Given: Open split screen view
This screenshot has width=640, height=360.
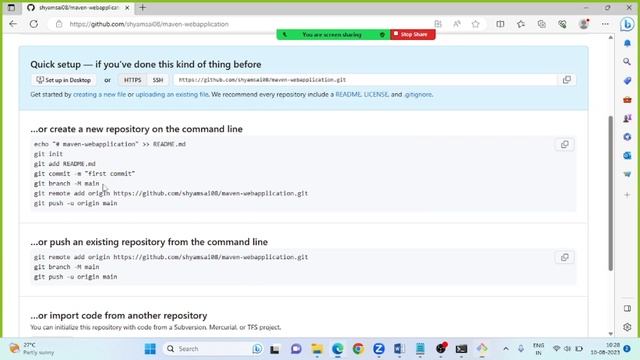Looking at the screenshot, I should (500, 24).
